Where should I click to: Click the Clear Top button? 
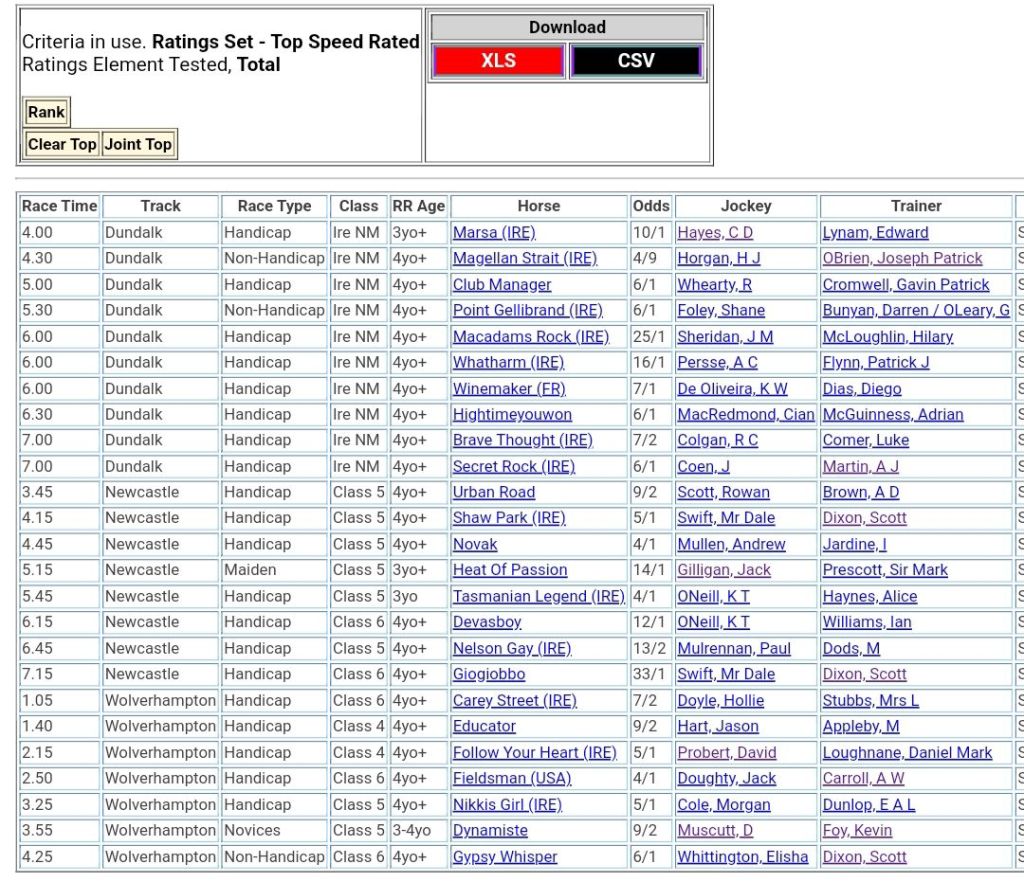coord(62,144)
